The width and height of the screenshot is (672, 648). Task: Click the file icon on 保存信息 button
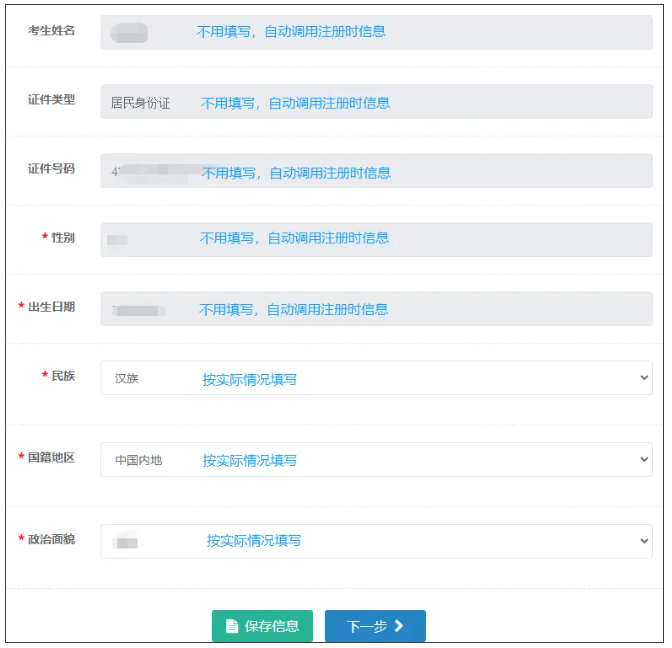(232, 626)
